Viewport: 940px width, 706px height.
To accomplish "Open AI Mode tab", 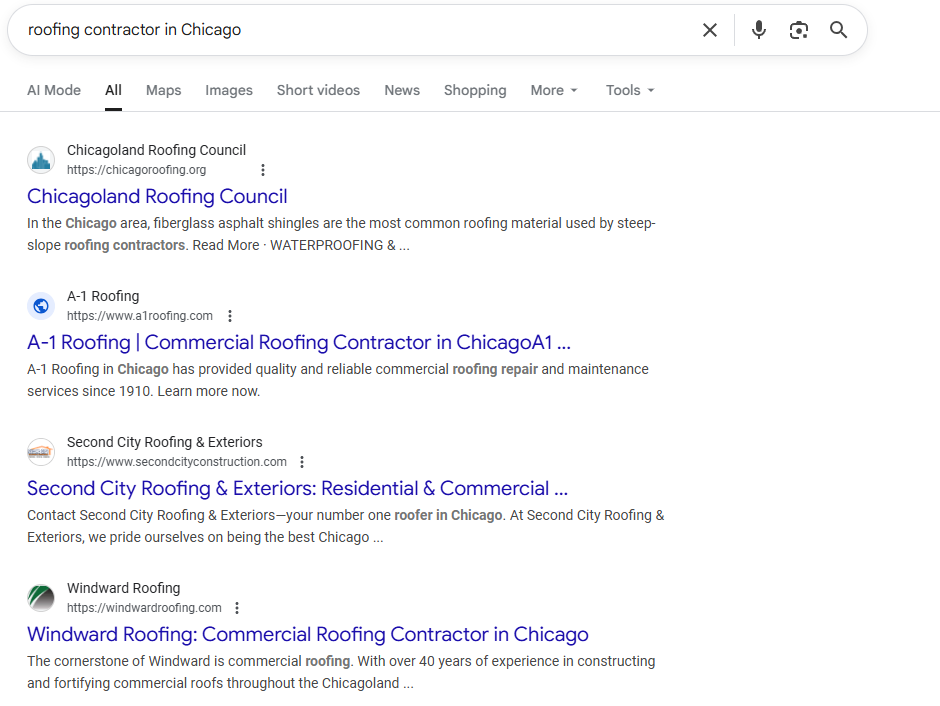I will tap(54, 90).
